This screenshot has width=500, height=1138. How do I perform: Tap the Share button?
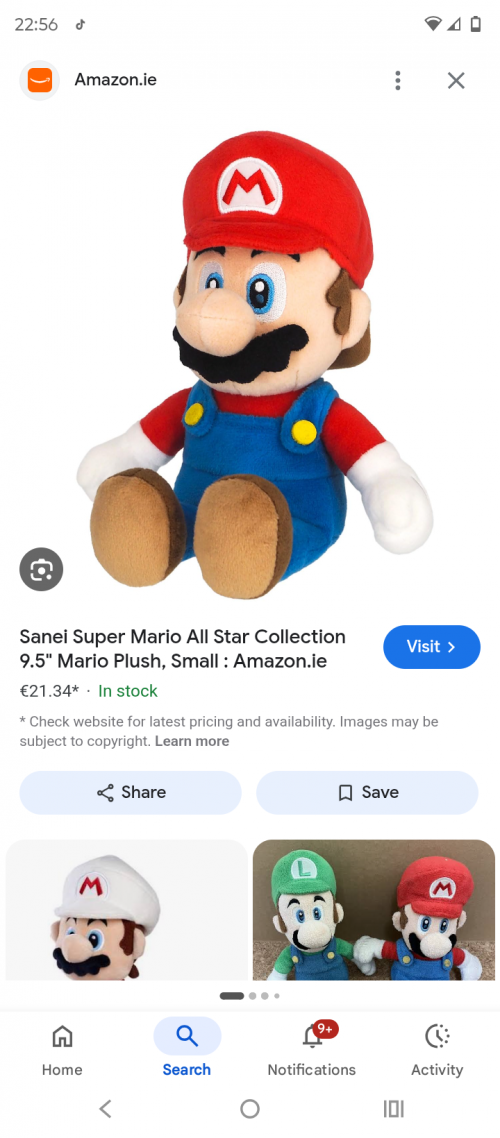tap(131, 793)
